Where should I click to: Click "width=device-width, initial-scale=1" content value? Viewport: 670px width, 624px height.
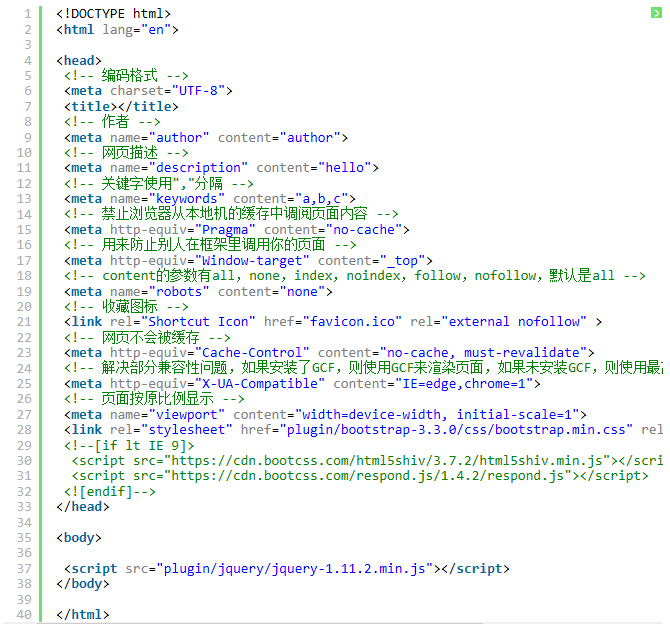point(437,415)
